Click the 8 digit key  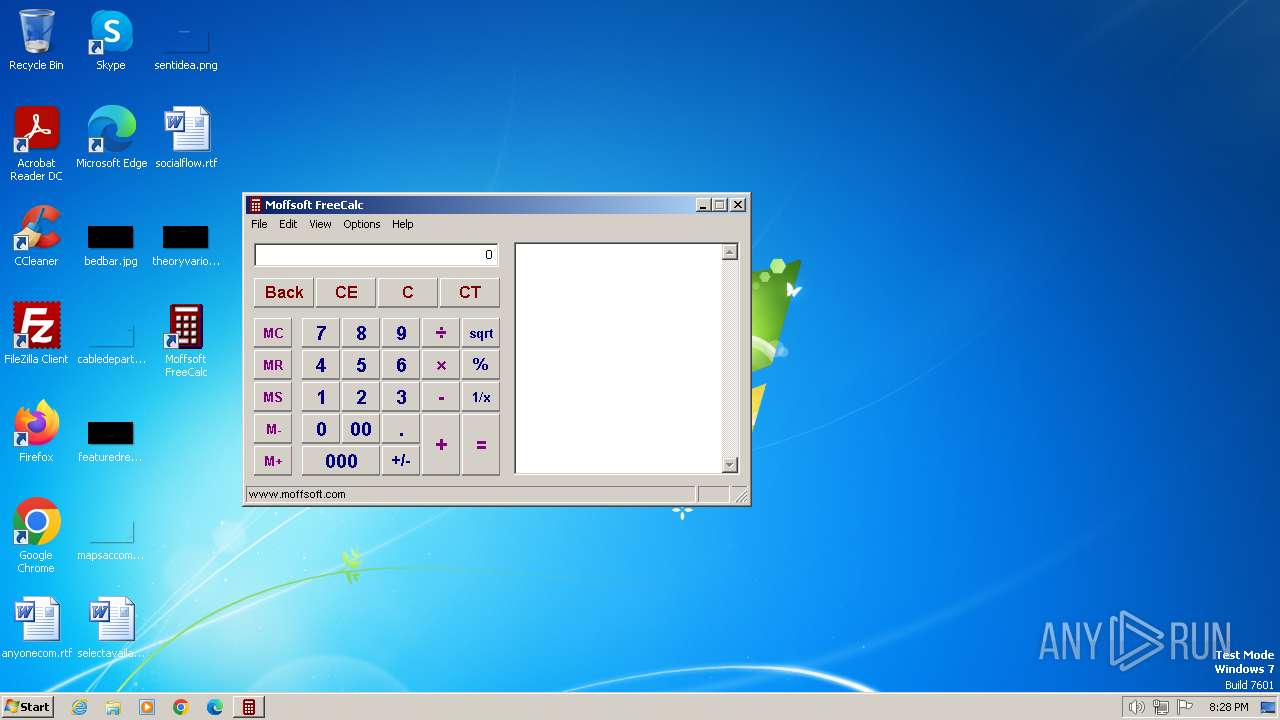click(x=361, y=333)
